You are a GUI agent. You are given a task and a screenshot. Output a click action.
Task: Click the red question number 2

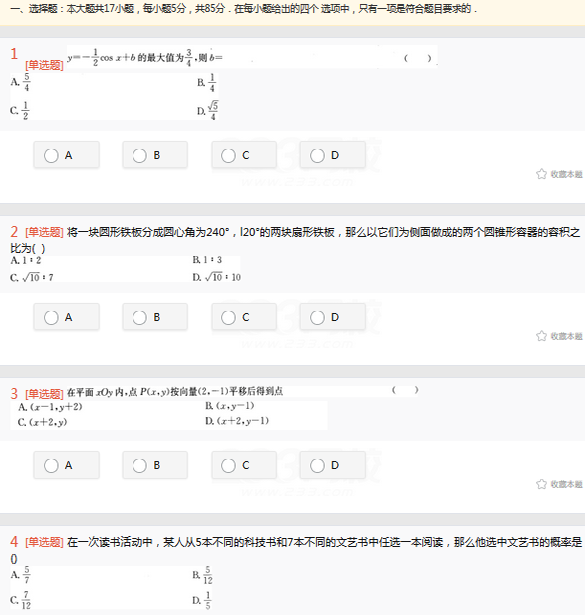coord(14,232)
